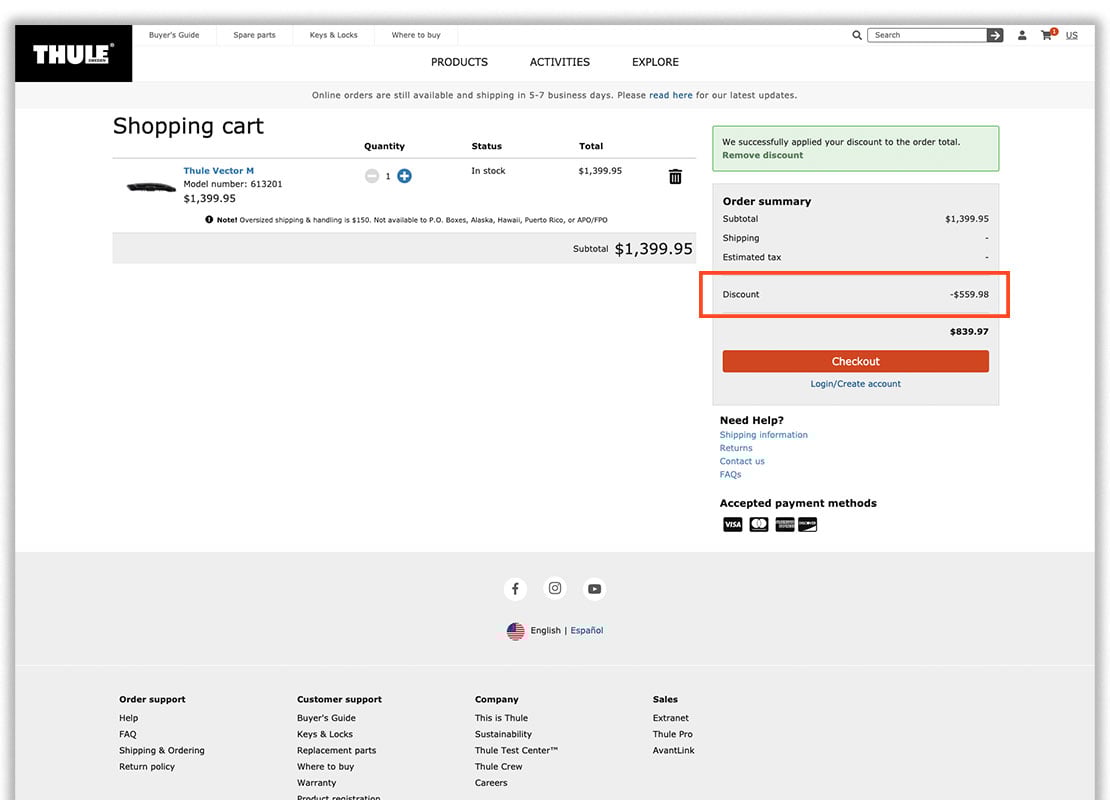
Task: Open Thule's Instagram icon
Action: pos(555,589)
